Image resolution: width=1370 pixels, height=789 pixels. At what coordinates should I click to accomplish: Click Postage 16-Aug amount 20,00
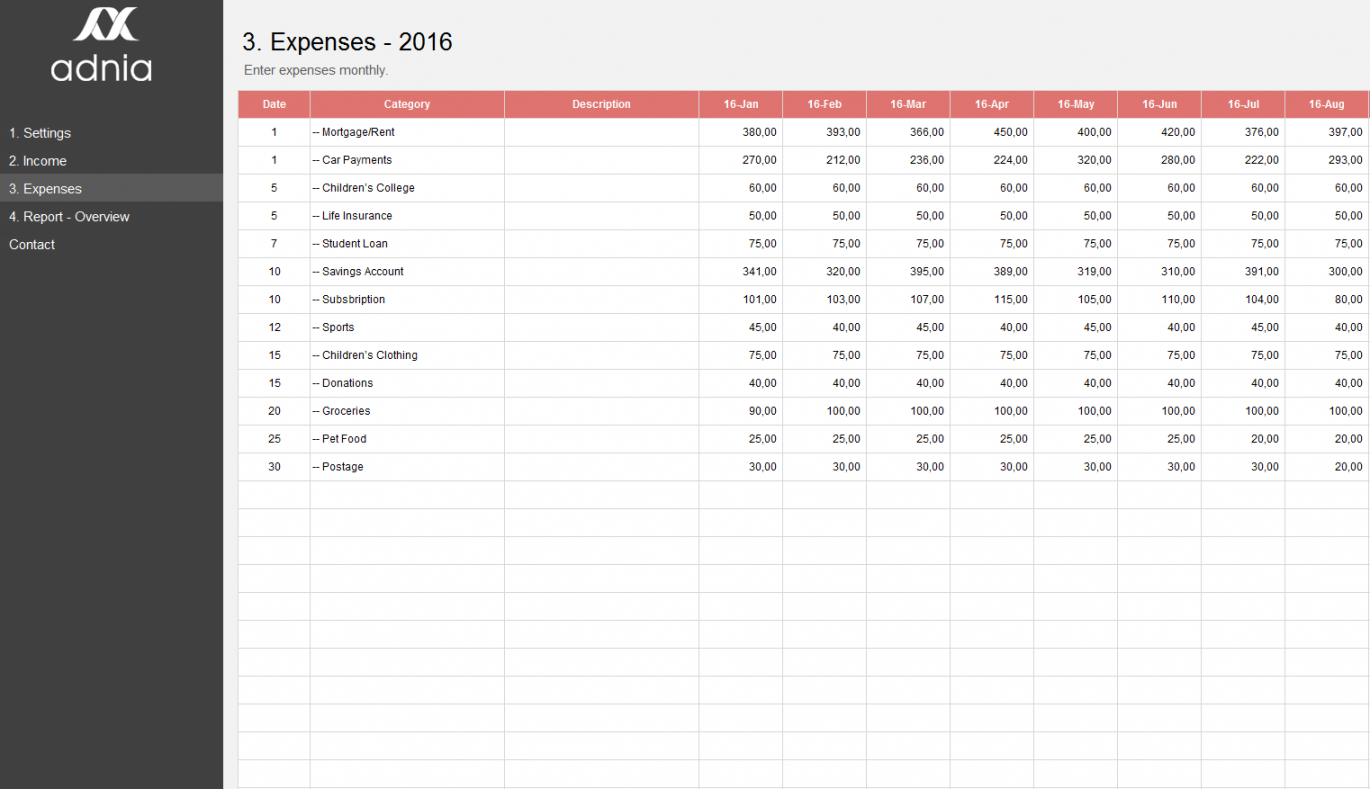[x=1326, y=467]
